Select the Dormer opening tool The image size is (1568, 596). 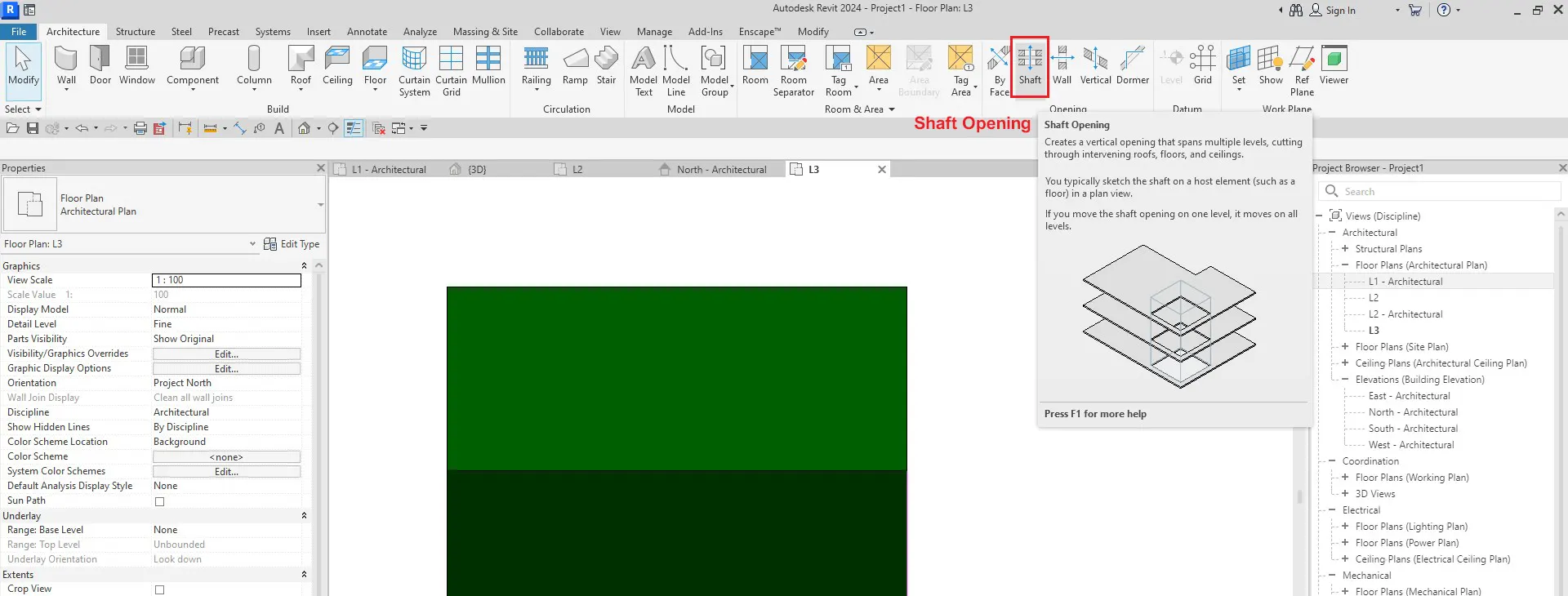click(1132, 65)
